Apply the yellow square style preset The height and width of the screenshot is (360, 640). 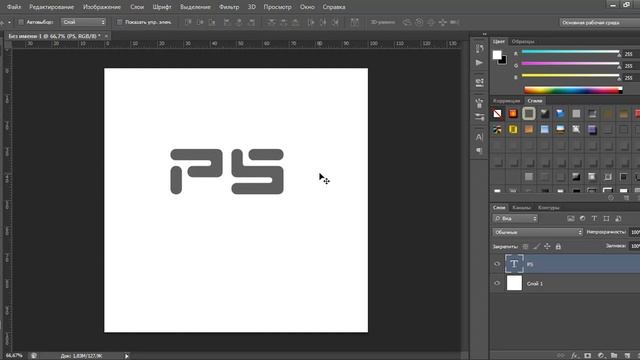(x=513, y=130)
